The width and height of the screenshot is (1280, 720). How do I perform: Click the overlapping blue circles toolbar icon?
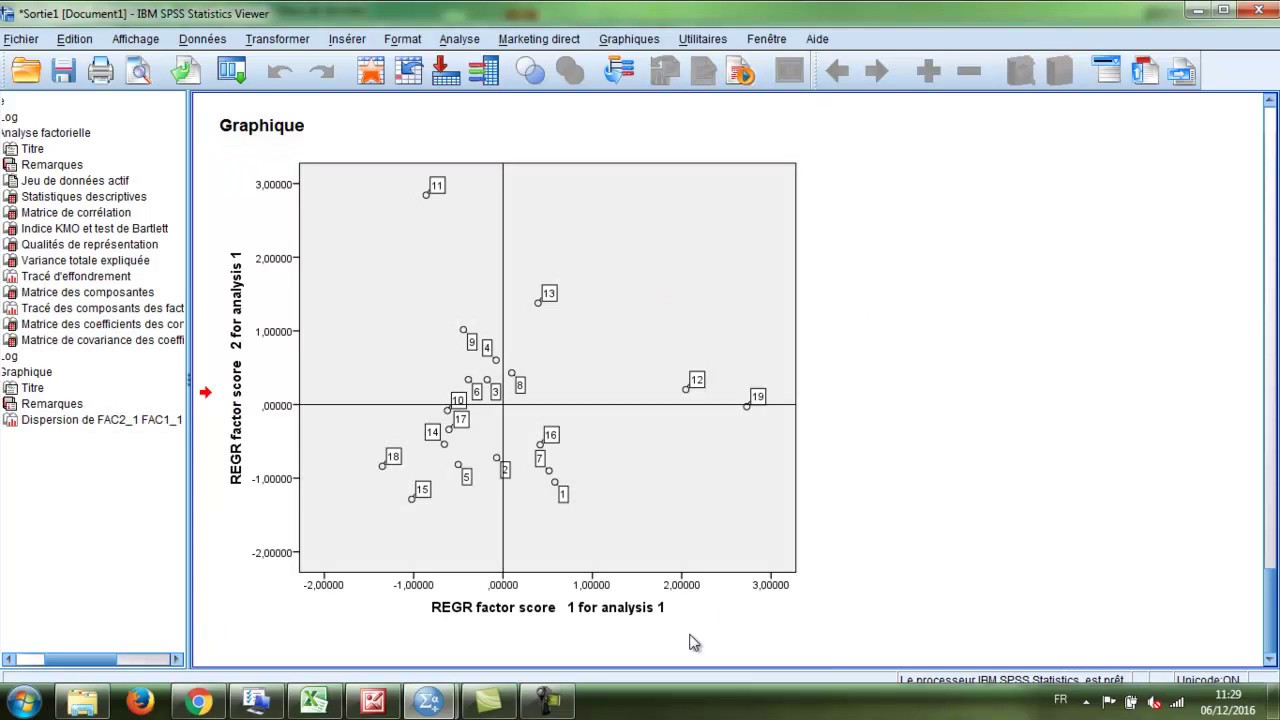tap(531, 71)
